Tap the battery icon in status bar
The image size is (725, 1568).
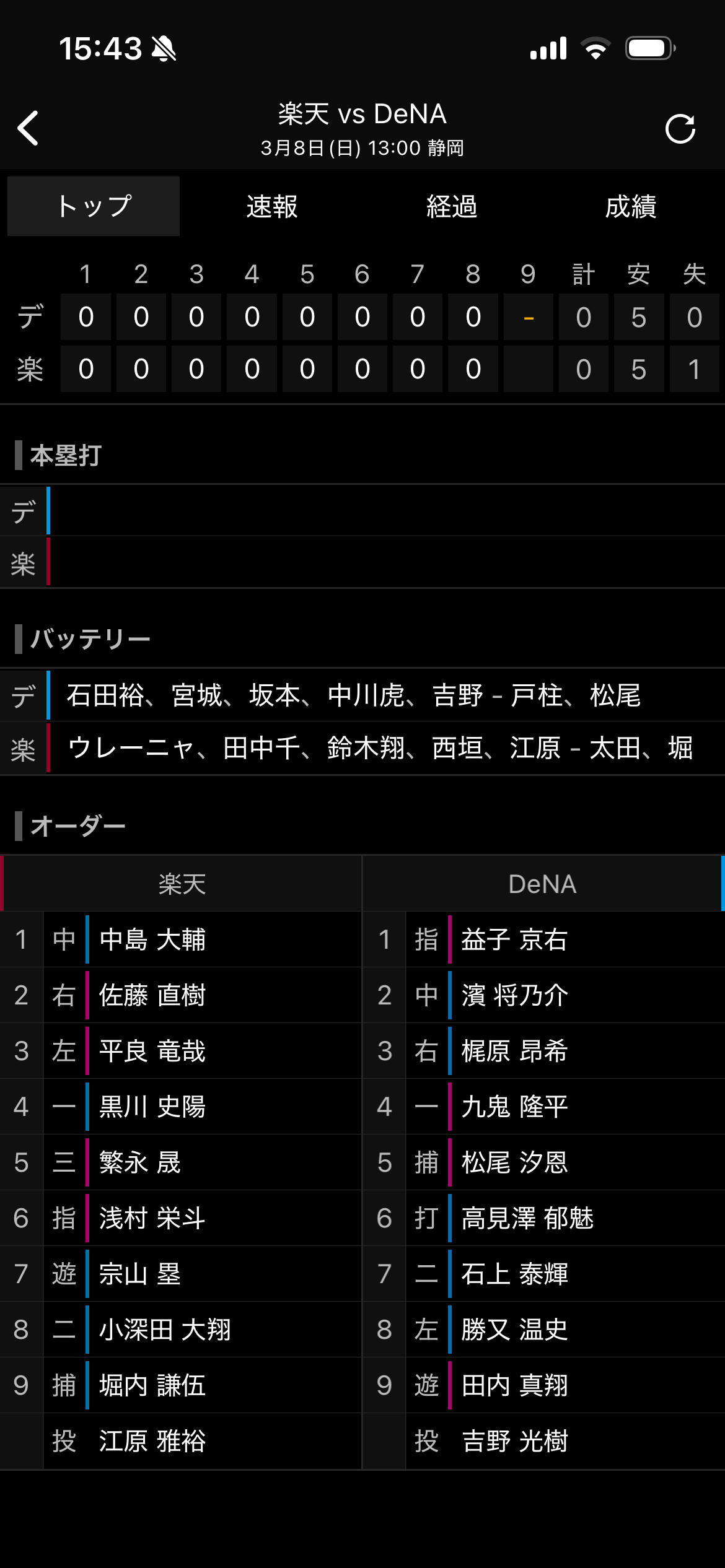[x=649, y=48]
